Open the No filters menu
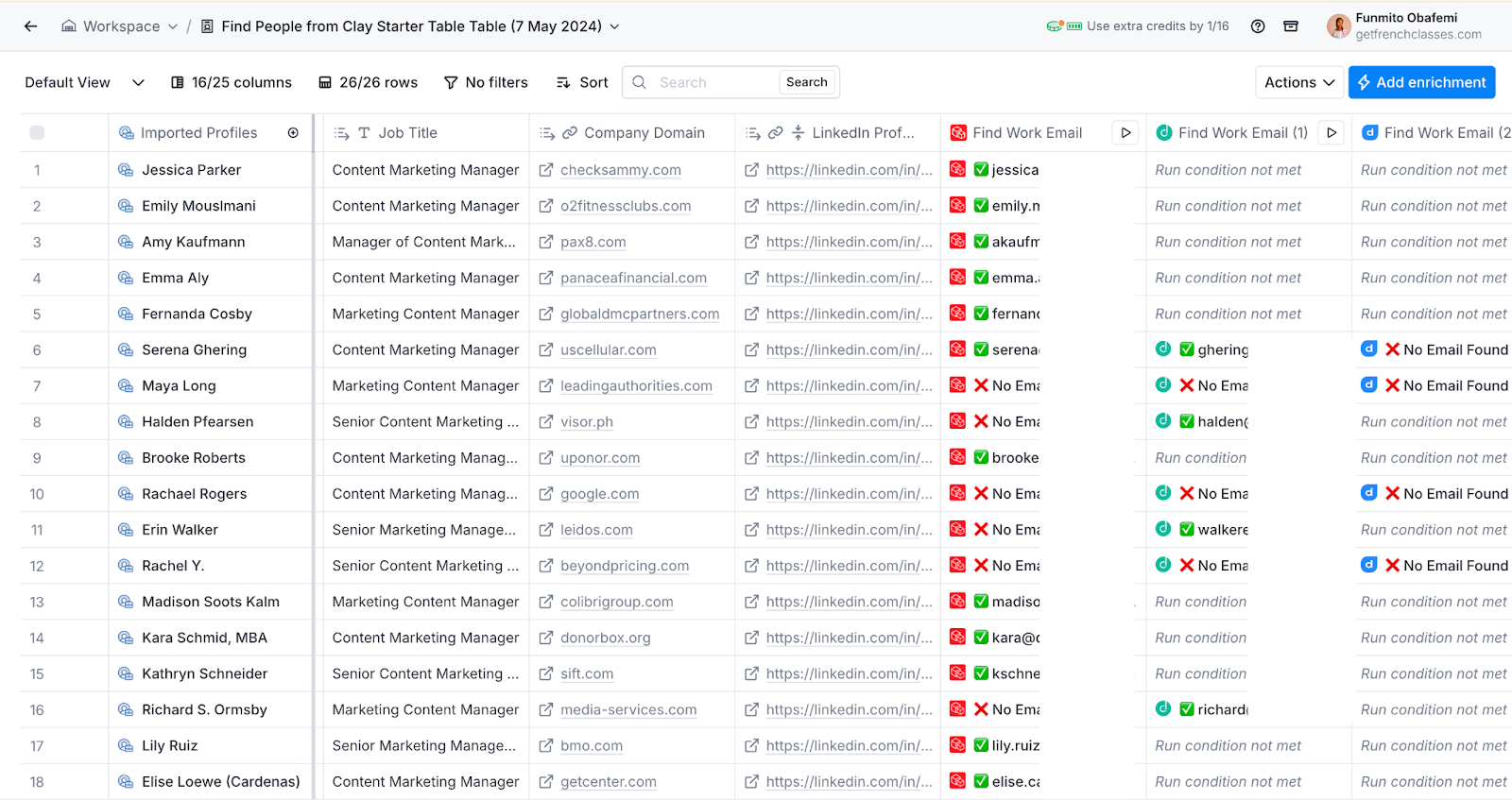1512x800 pixels. pyautogui.click(x=486, y=83)
